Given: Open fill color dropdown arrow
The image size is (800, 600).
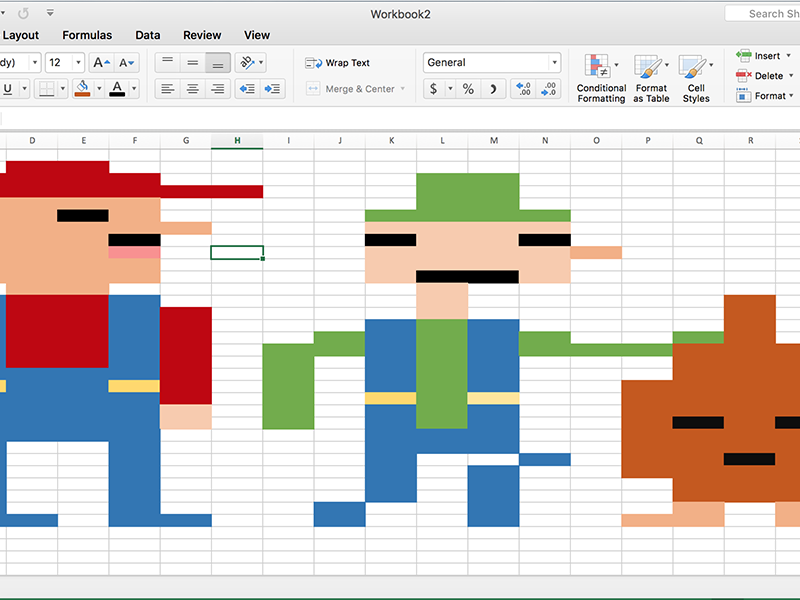Looking at the screenshot, I should (x=99, y=89).
